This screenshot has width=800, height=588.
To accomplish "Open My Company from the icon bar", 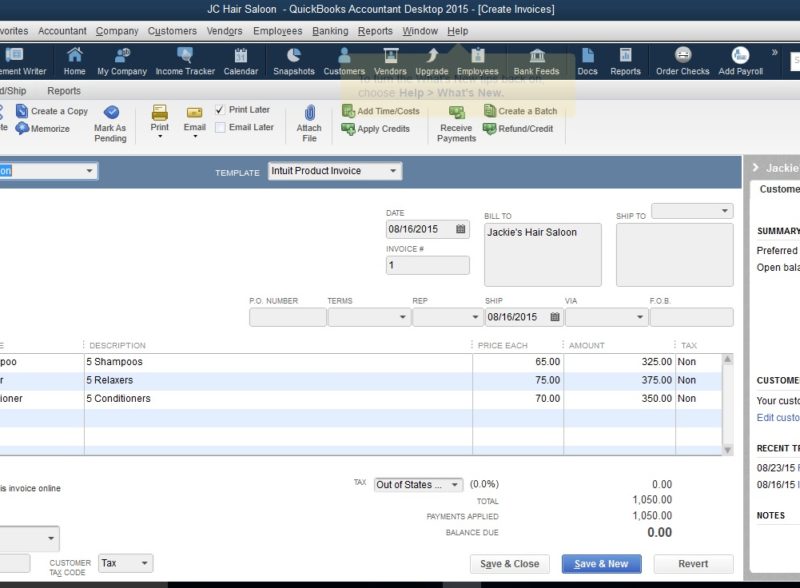I will [122, 61].
